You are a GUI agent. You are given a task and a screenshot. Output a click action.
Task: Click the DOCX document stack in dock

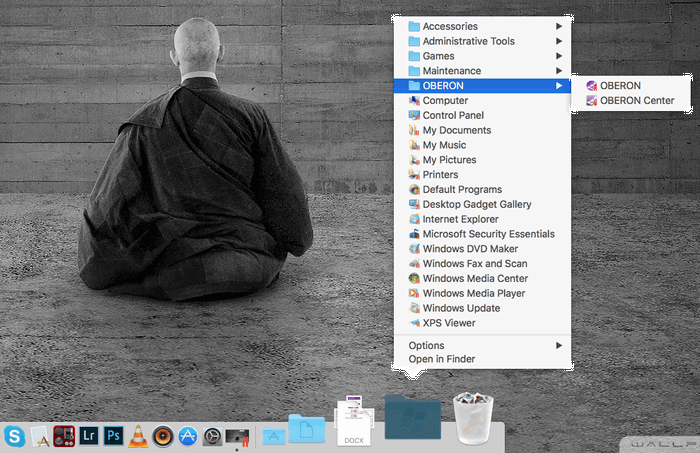[354, 420]
